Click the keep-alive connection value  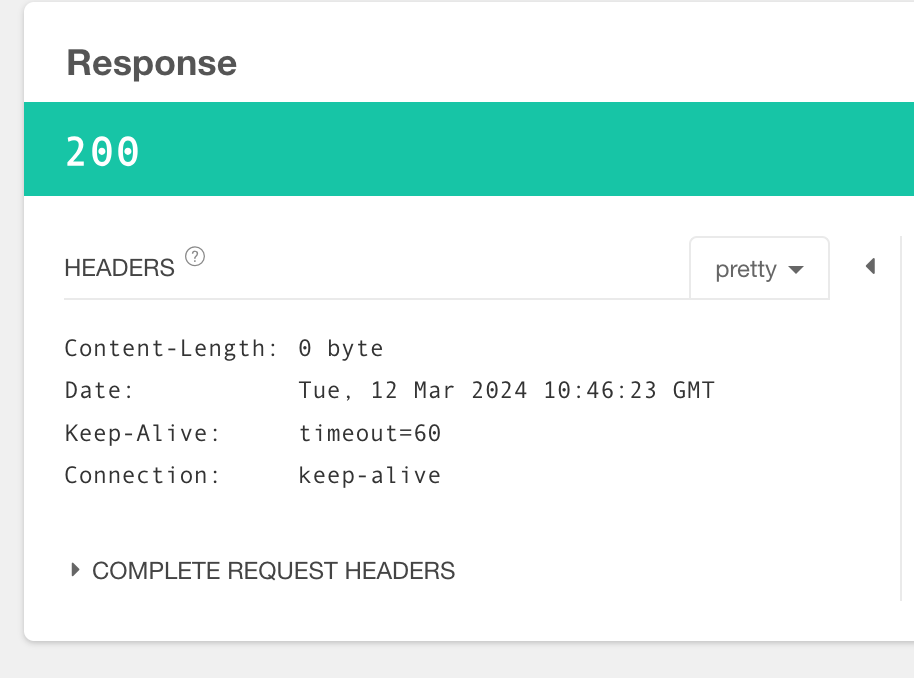(x=370, y=476)
